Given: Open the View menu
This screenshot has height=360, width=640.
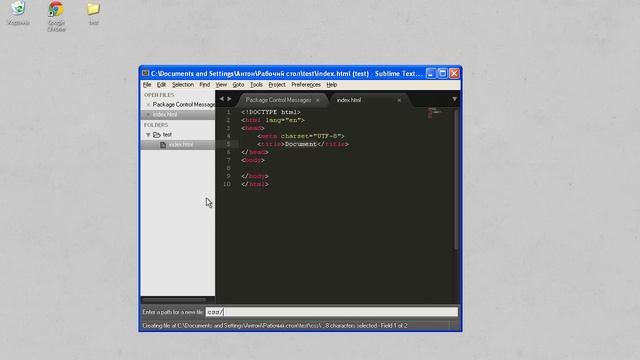Looking at the screenshot, I should click(x=221, y=84).
